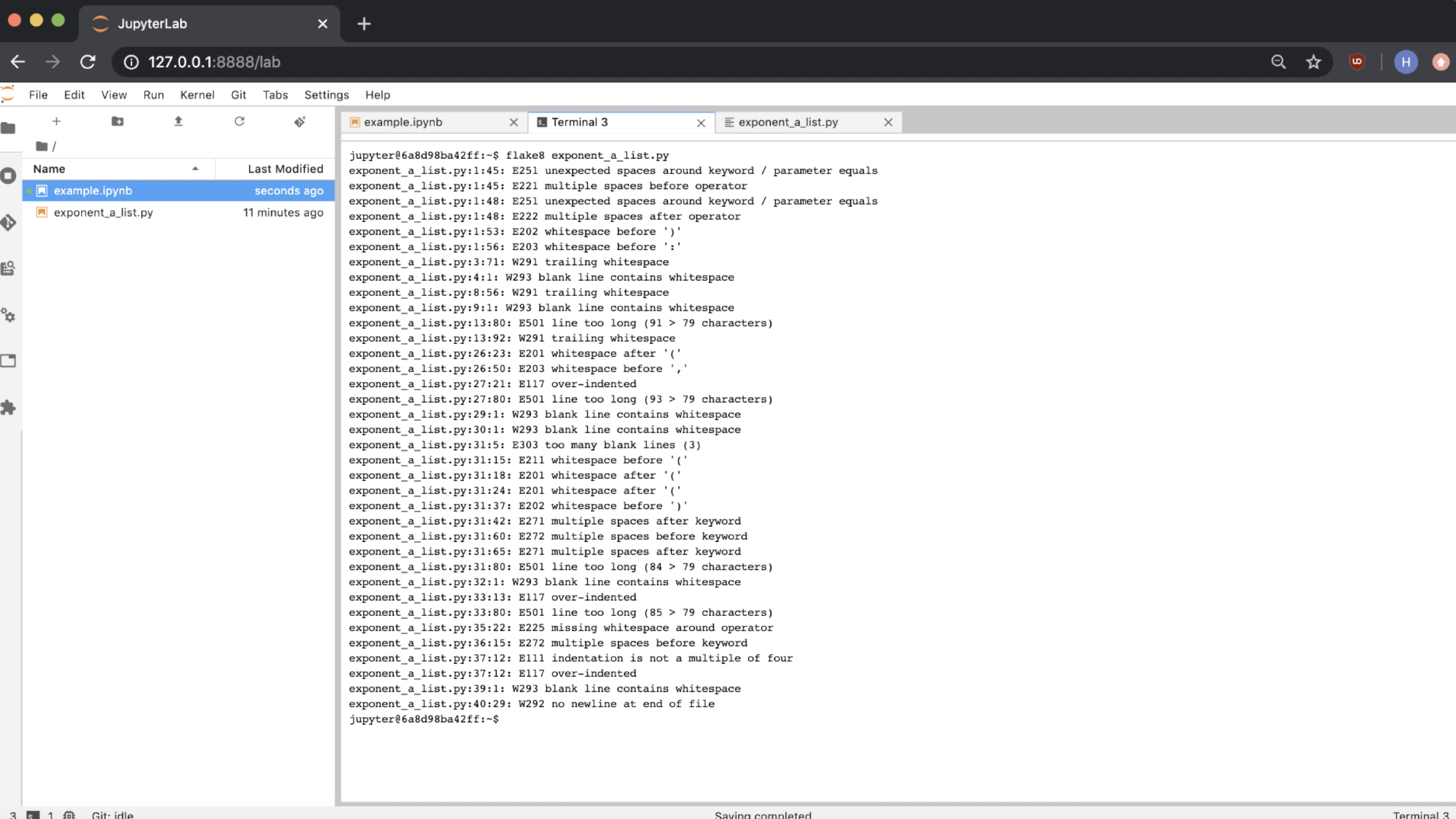Open the File Browser sidebar icon
Viewport: 1456px width, 819px height.
(x=8, y=128)
